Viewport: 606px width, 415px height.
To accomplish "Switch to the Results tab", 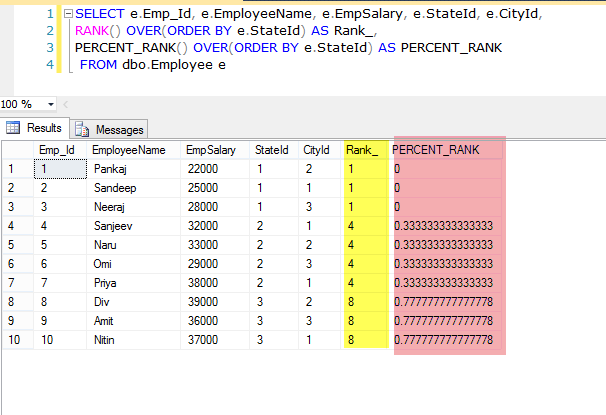I will [35, 128].
